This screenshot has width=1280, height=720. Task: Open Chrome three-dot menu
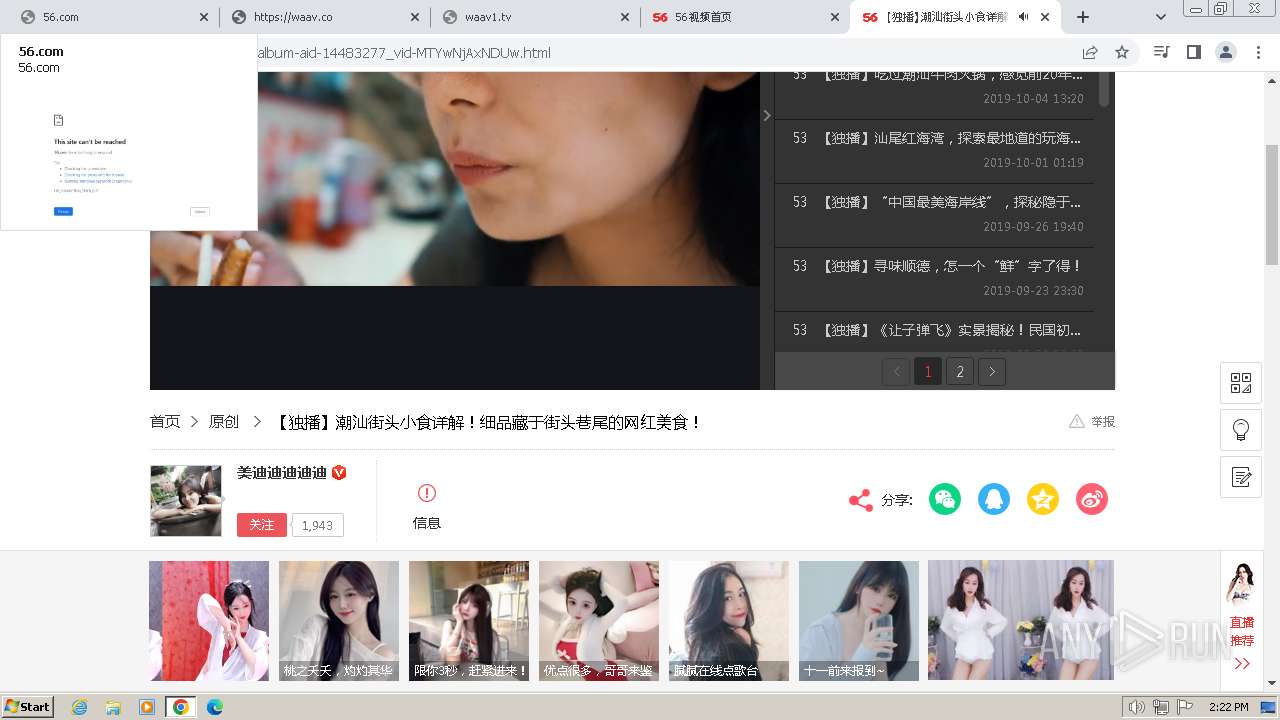coord(1258,52)
